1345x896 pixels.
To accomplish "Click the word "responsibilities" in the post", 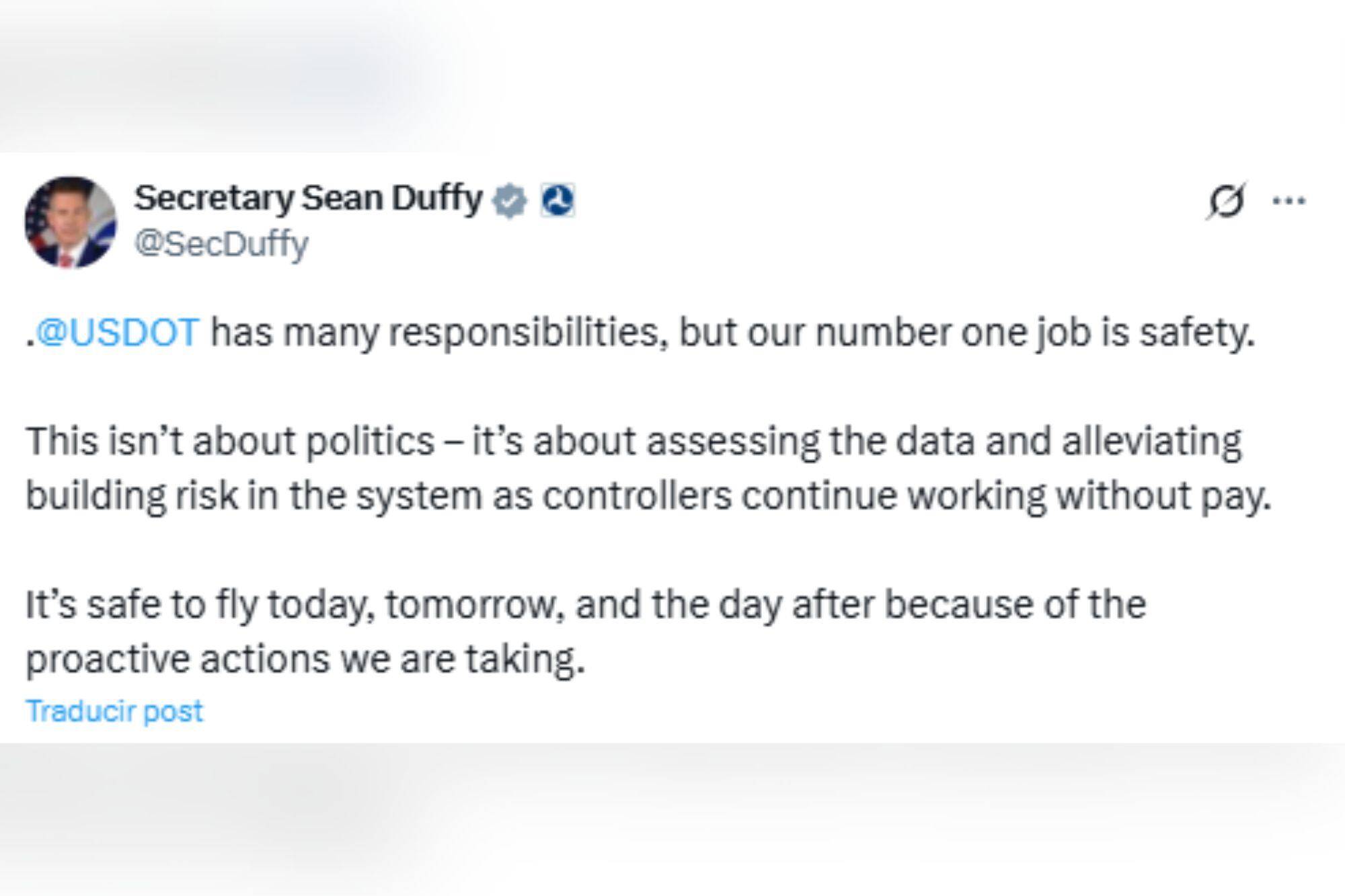I will click(529, 332).
